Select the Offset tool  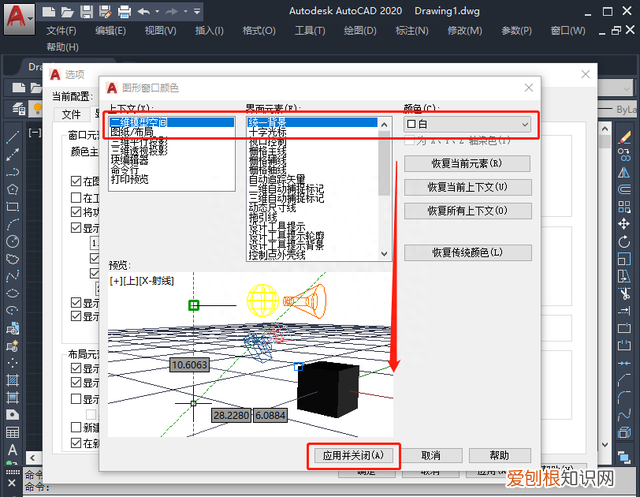(x=624, y=189)
